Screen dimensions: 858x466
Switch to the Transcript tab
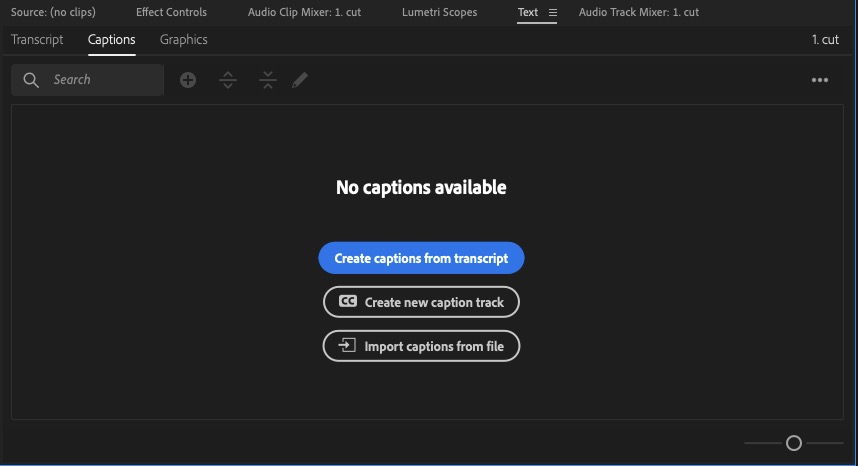(x=37, y=39)
